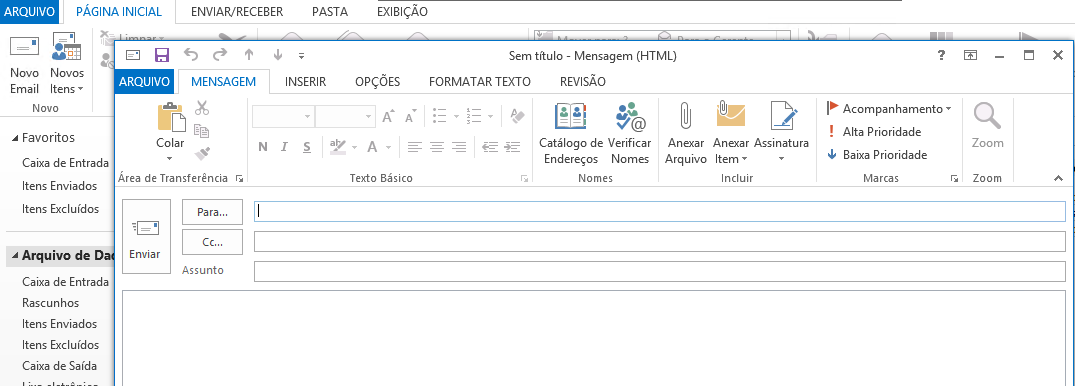This screenshot has width=1075, height=386.
Task: Increase indent of paragraph
Action: click(x=512, y=146)
